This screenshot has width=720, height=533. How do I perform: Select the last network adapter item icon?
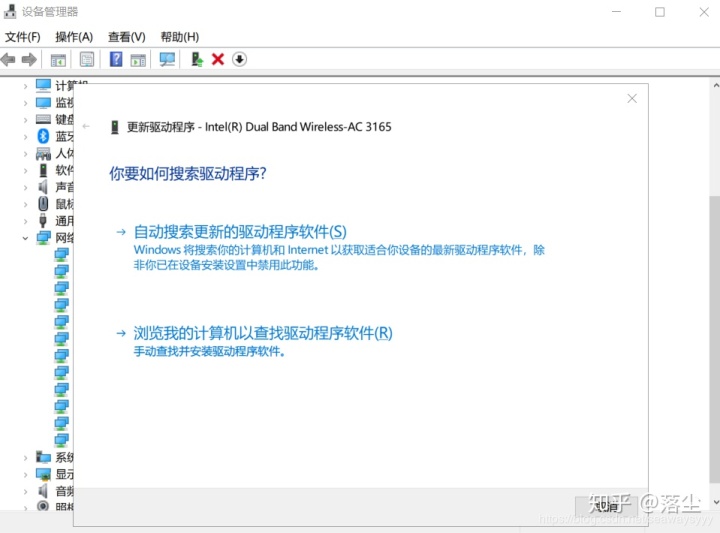62,440
